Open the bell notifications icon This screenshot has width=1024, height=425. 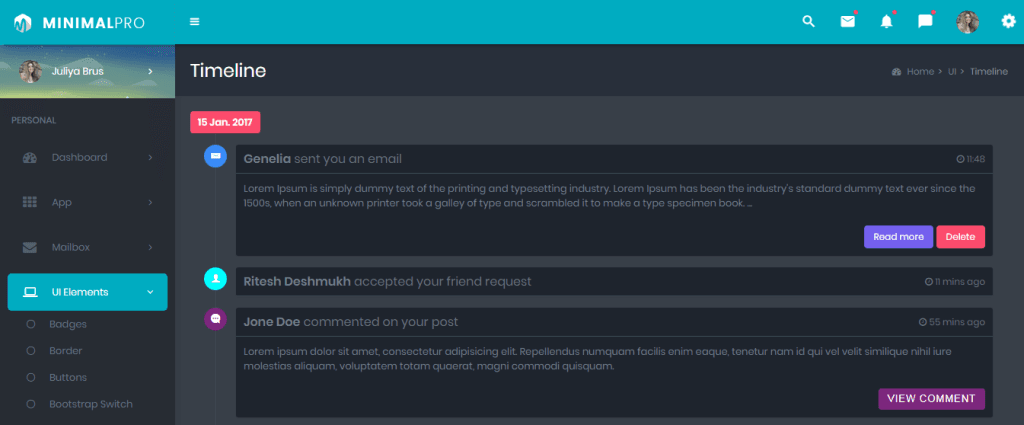coord(886,22)
